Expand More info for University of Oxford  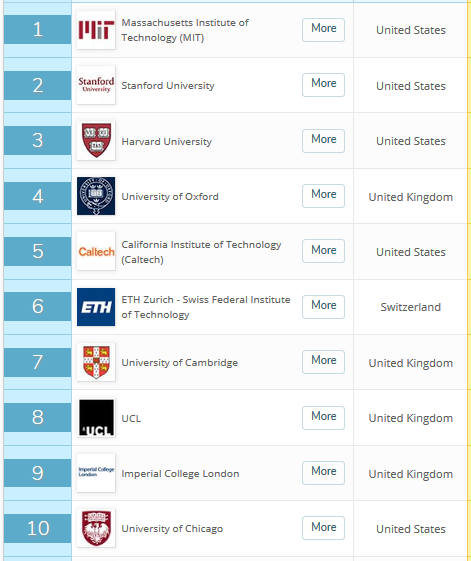point(323,196)
